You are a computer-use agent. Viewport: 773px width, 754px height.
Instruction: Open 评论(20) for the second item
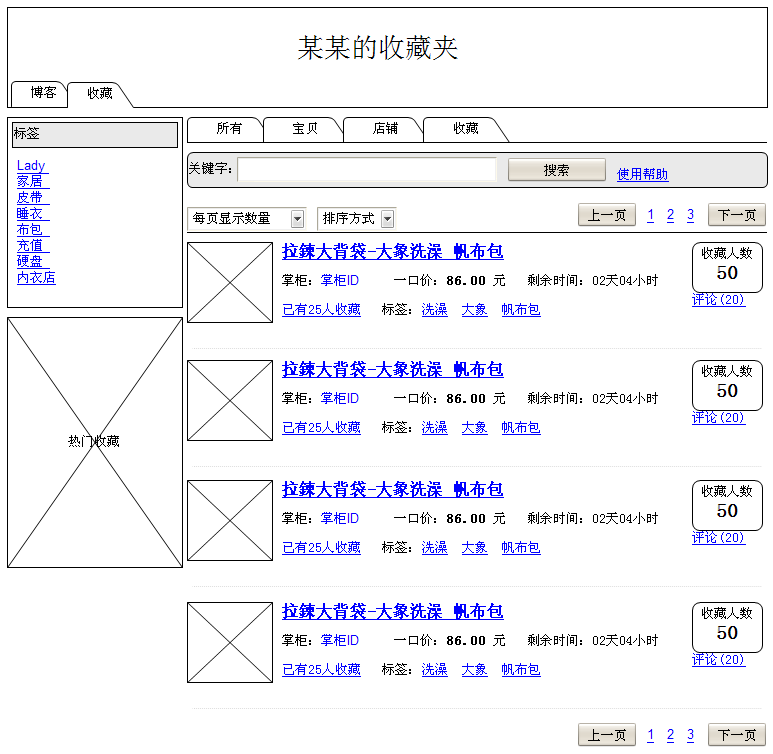(718, 418)
